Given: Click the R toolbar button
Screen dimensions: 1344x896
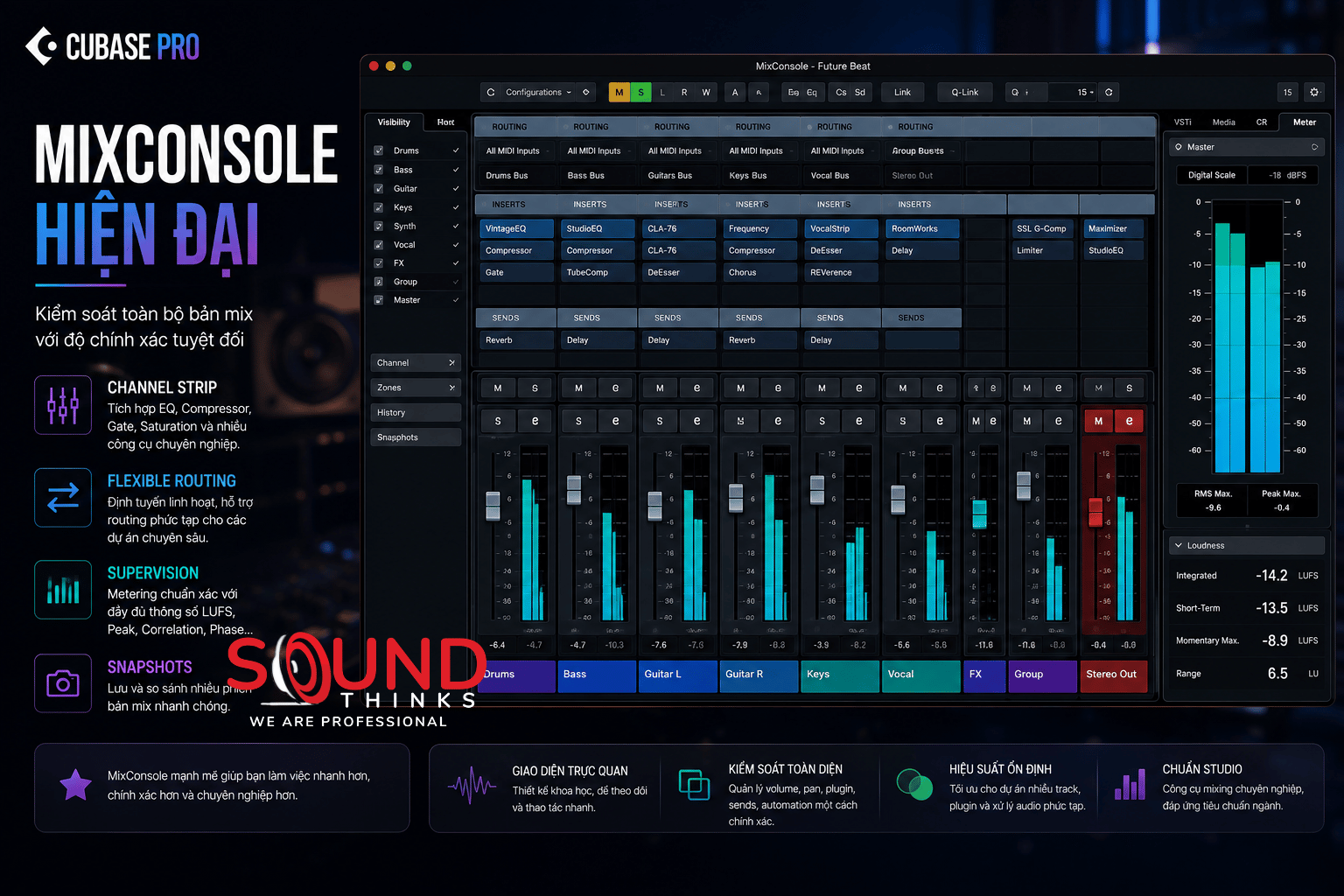Looking at the screenshot, I should [684, 92].
